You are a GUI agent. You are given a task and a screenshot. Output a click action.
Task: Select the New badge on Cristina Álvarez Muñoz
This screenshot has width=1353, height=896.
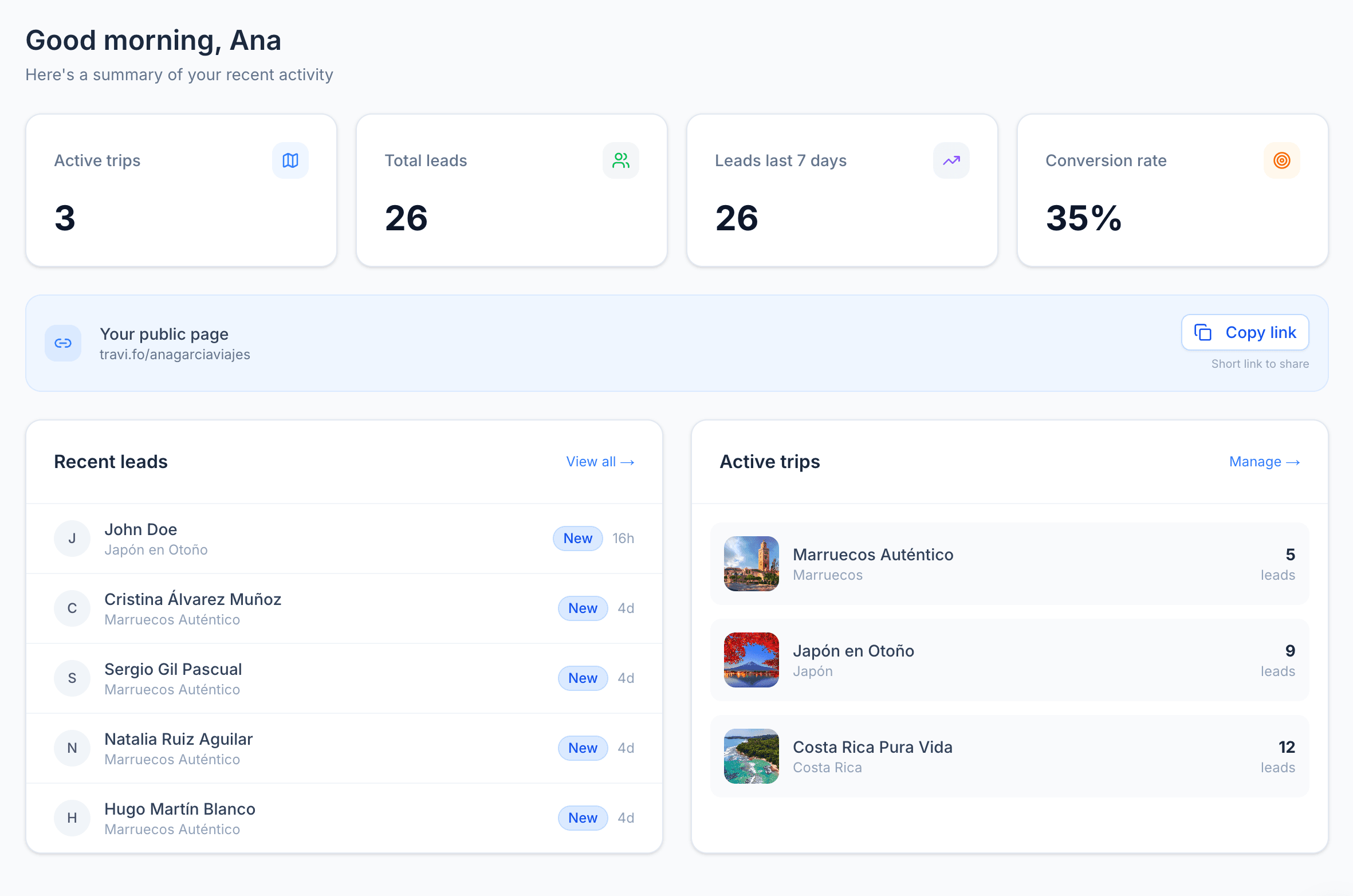(x=583, y=608)
